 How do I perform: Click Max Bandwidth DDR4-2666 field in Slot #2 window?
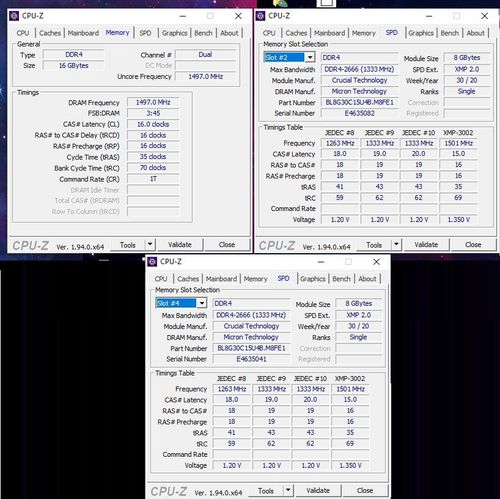point(360,69)
